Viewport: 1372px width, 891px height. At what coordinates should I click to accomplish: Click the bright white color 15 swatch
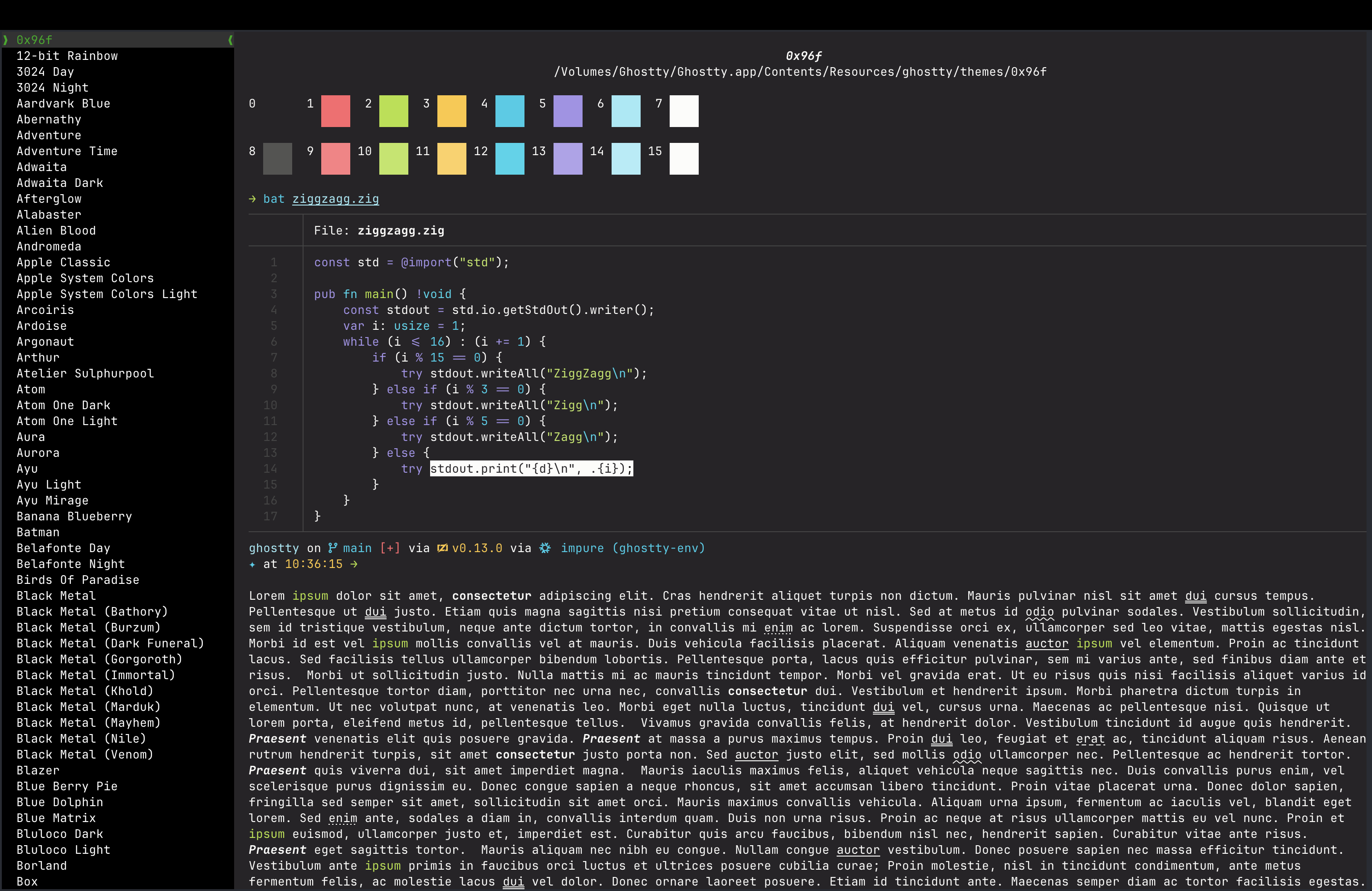click(684, 158)
